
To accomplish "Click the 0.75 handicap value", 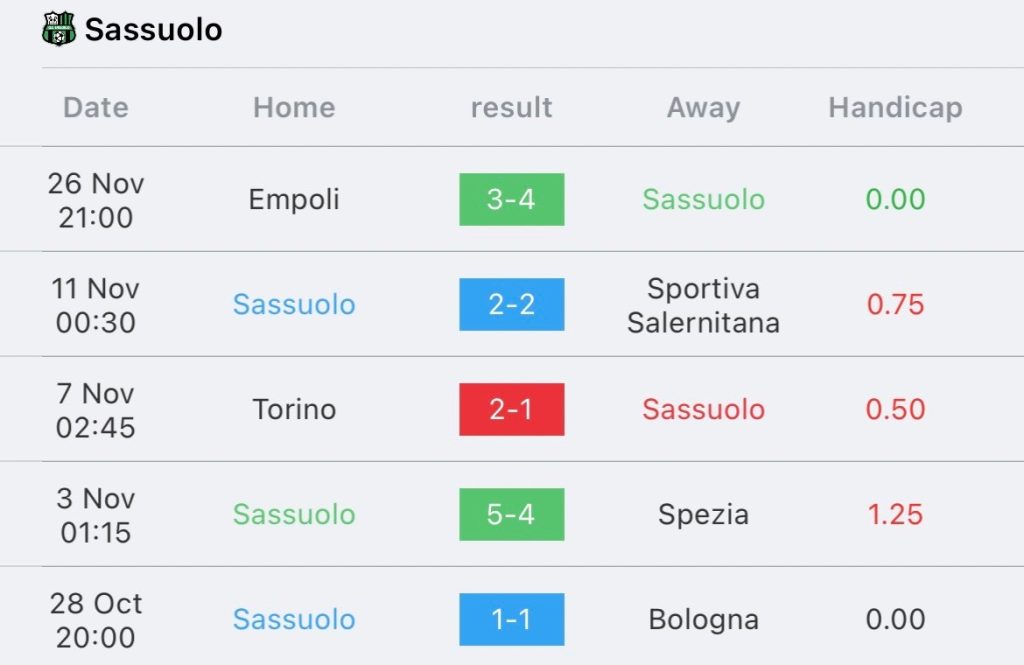I will [x=895, y=304].
